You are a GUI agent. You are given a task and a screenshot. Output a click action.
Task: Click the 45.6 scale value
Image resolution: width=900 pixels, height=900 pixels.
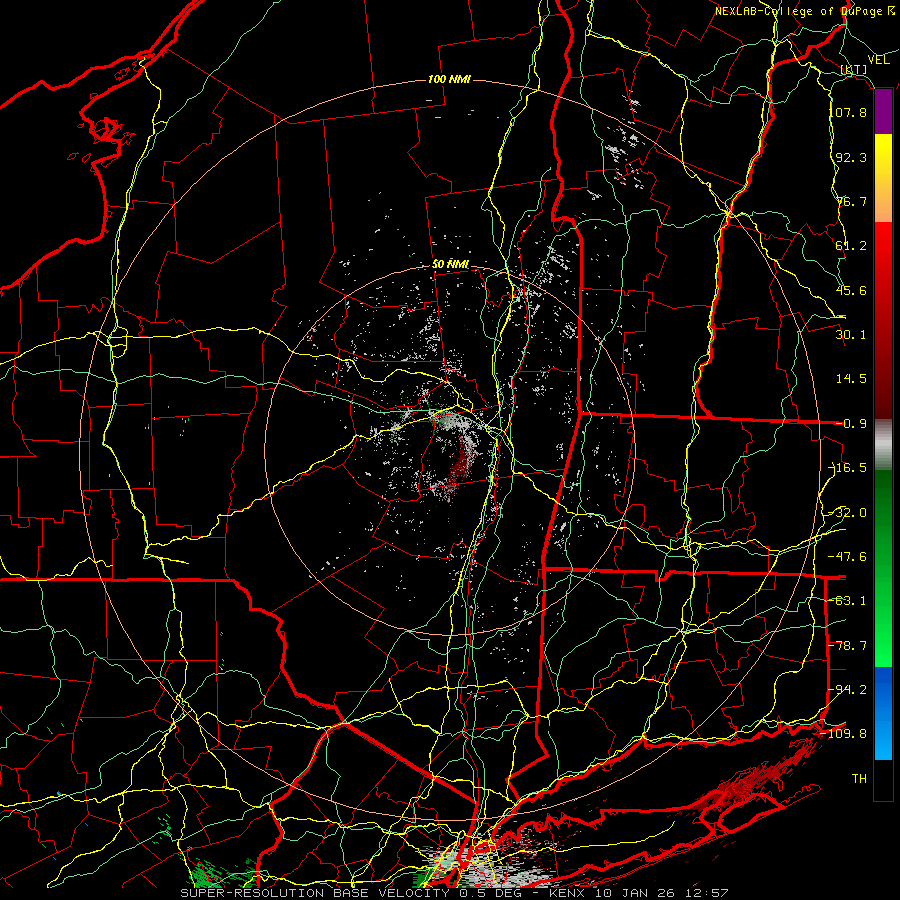click(x=851, y=290)
